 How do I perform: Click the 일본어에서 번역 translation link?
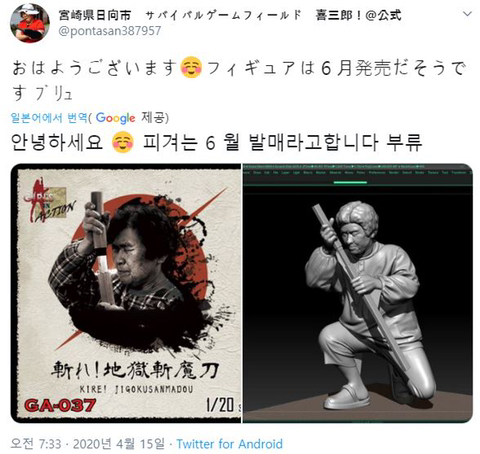click(x=49, y=118)
